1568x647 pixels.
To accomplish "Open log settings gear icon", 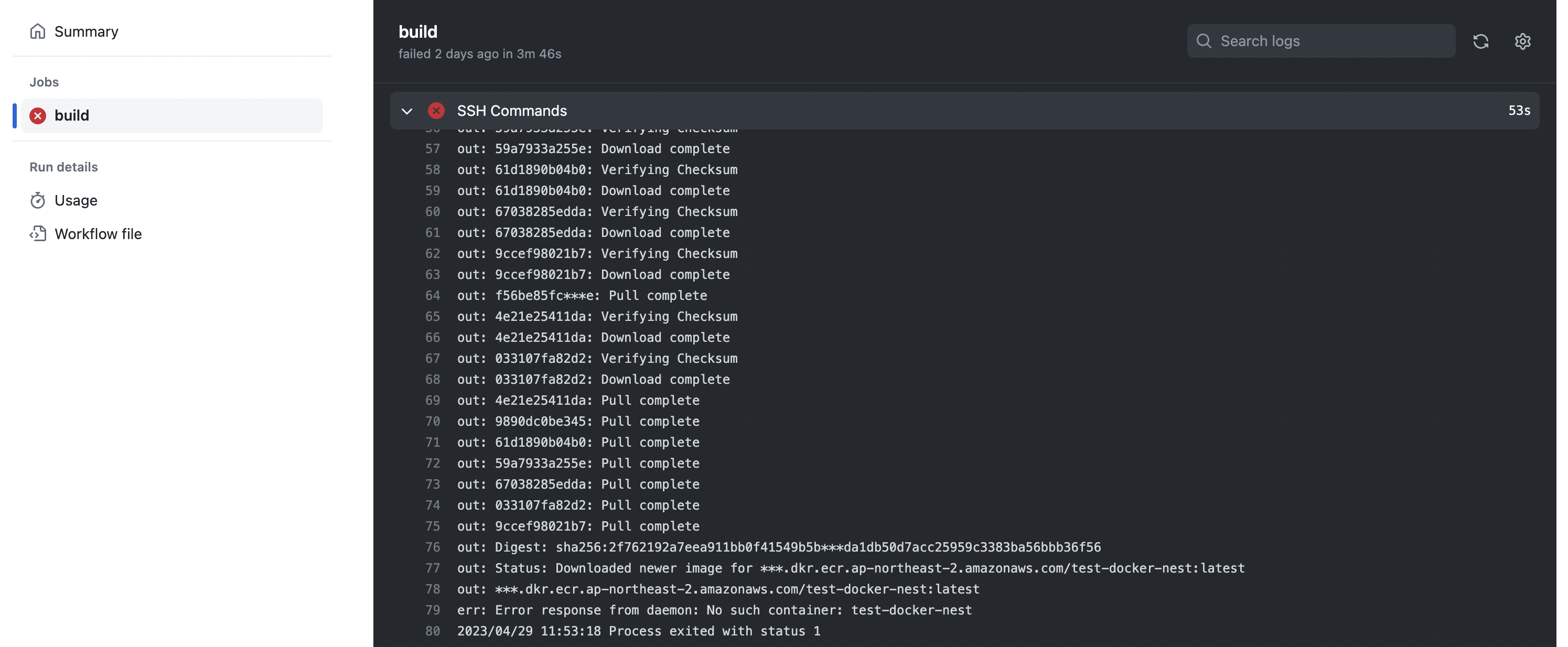I will pos(1522,41).
